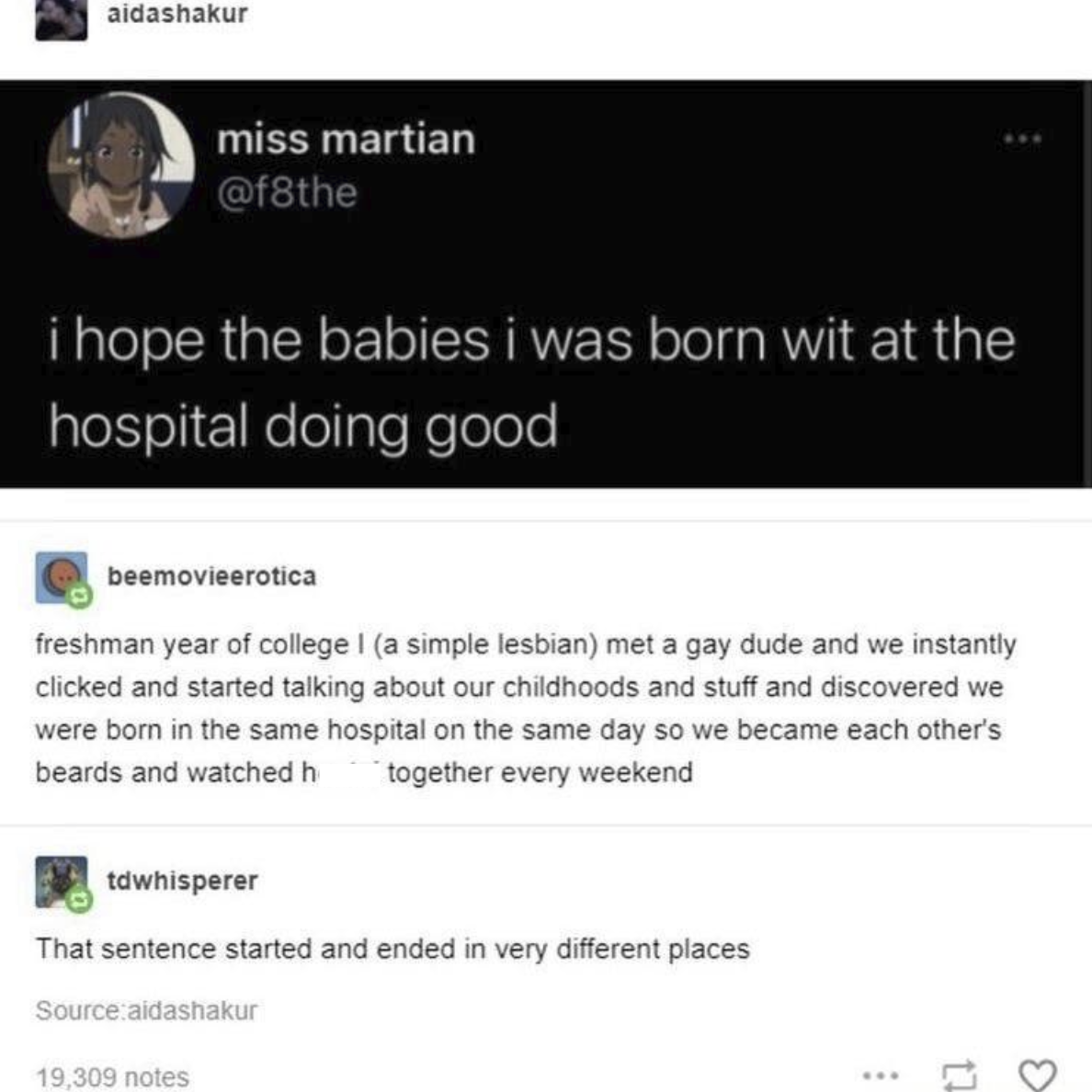
Task: Click the beemovieerotica avatar
Action: tap(59, 575)
